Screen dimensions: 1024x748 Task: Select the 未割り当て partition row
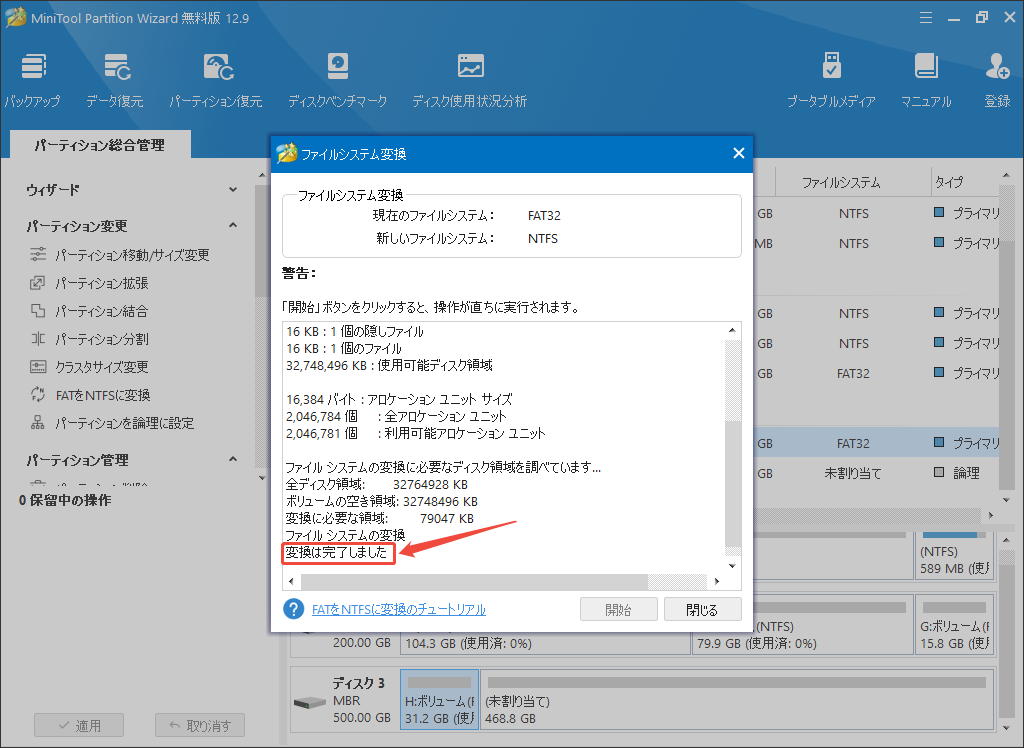coord(875,473)
